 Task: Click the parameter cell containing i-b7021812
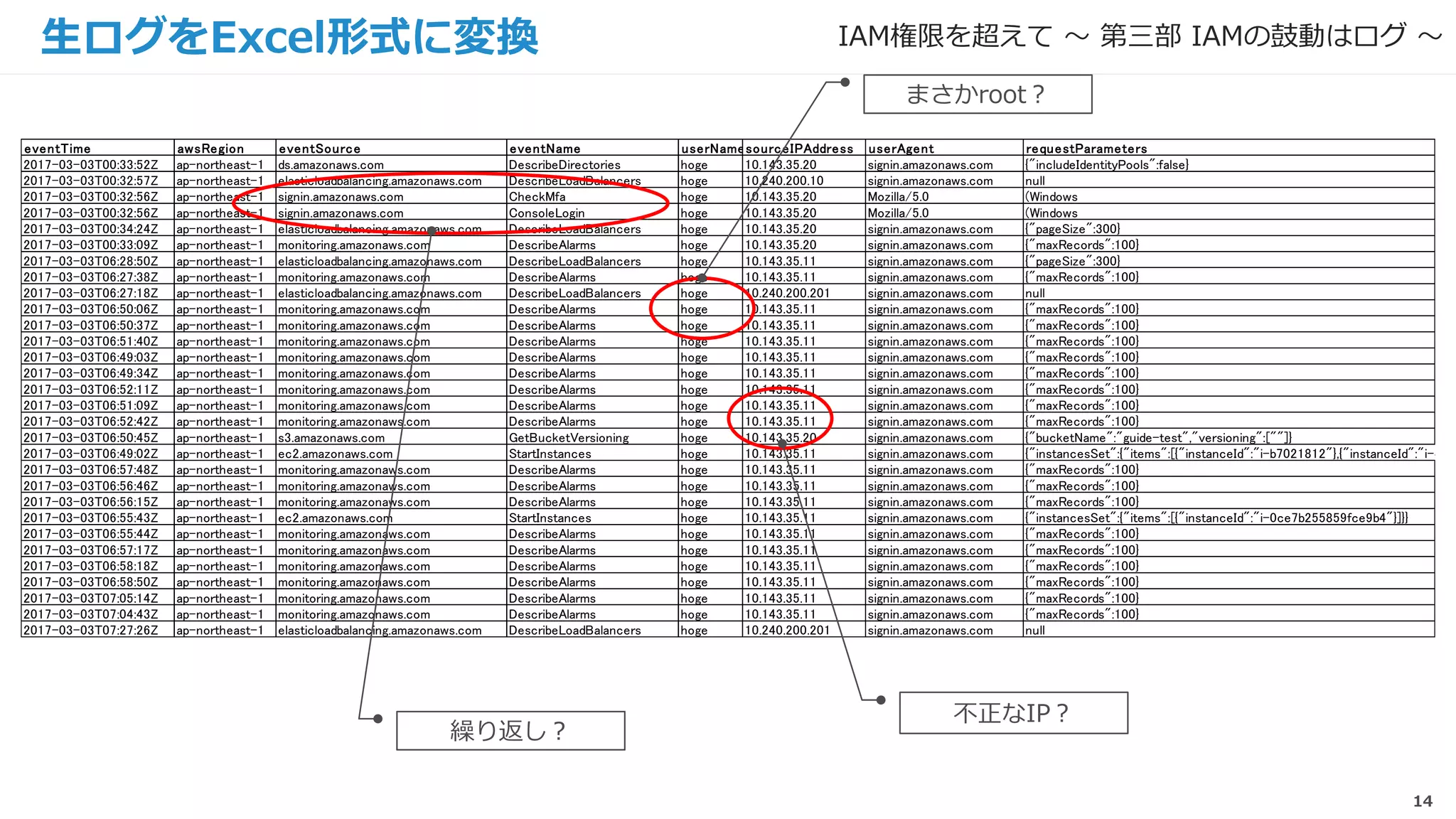(1228, 454)
